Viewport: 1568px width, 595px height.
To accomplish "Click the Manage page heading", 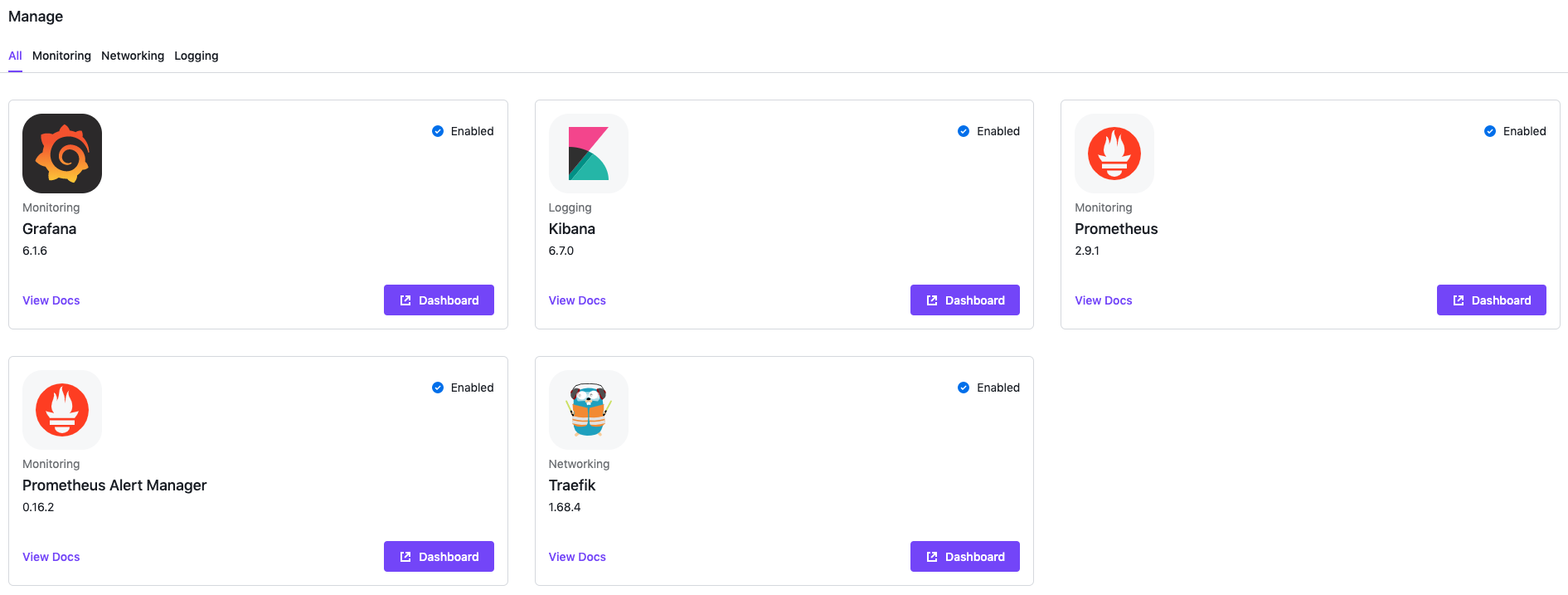I will pyautogui.click(x=36, y=17).
